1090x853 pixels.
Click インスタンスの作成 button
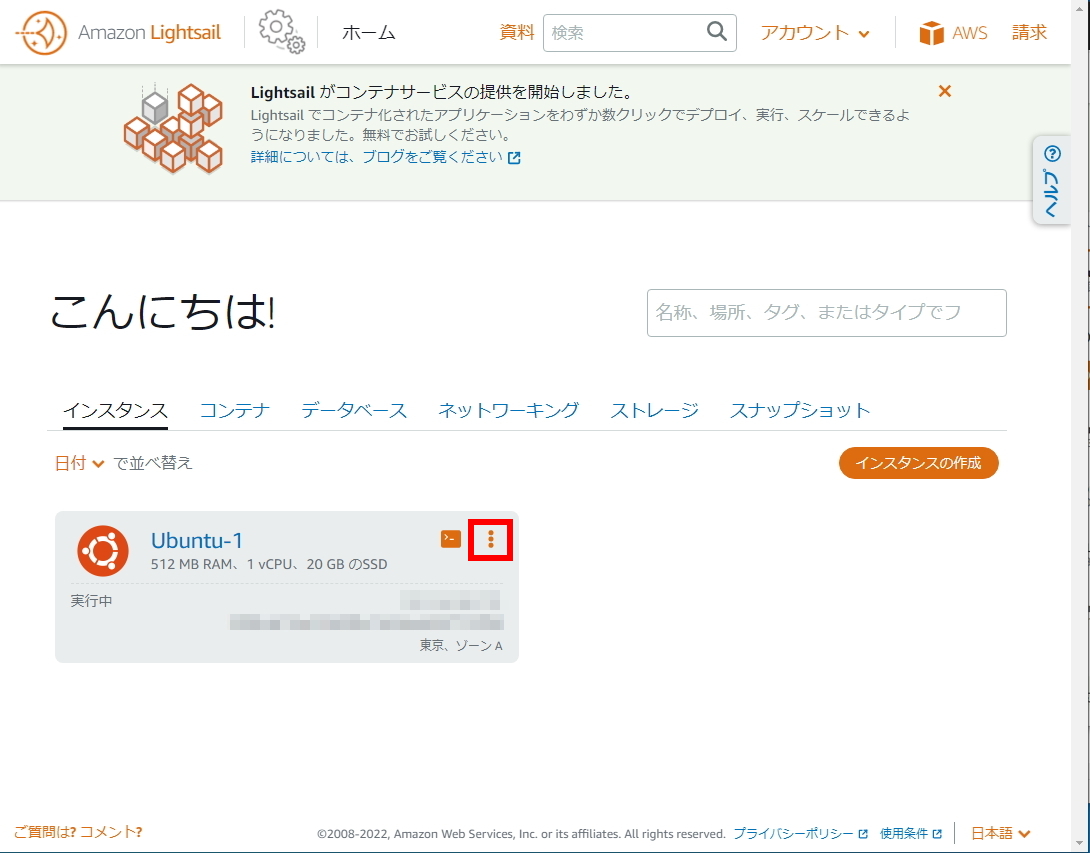(x=918, y=463)
